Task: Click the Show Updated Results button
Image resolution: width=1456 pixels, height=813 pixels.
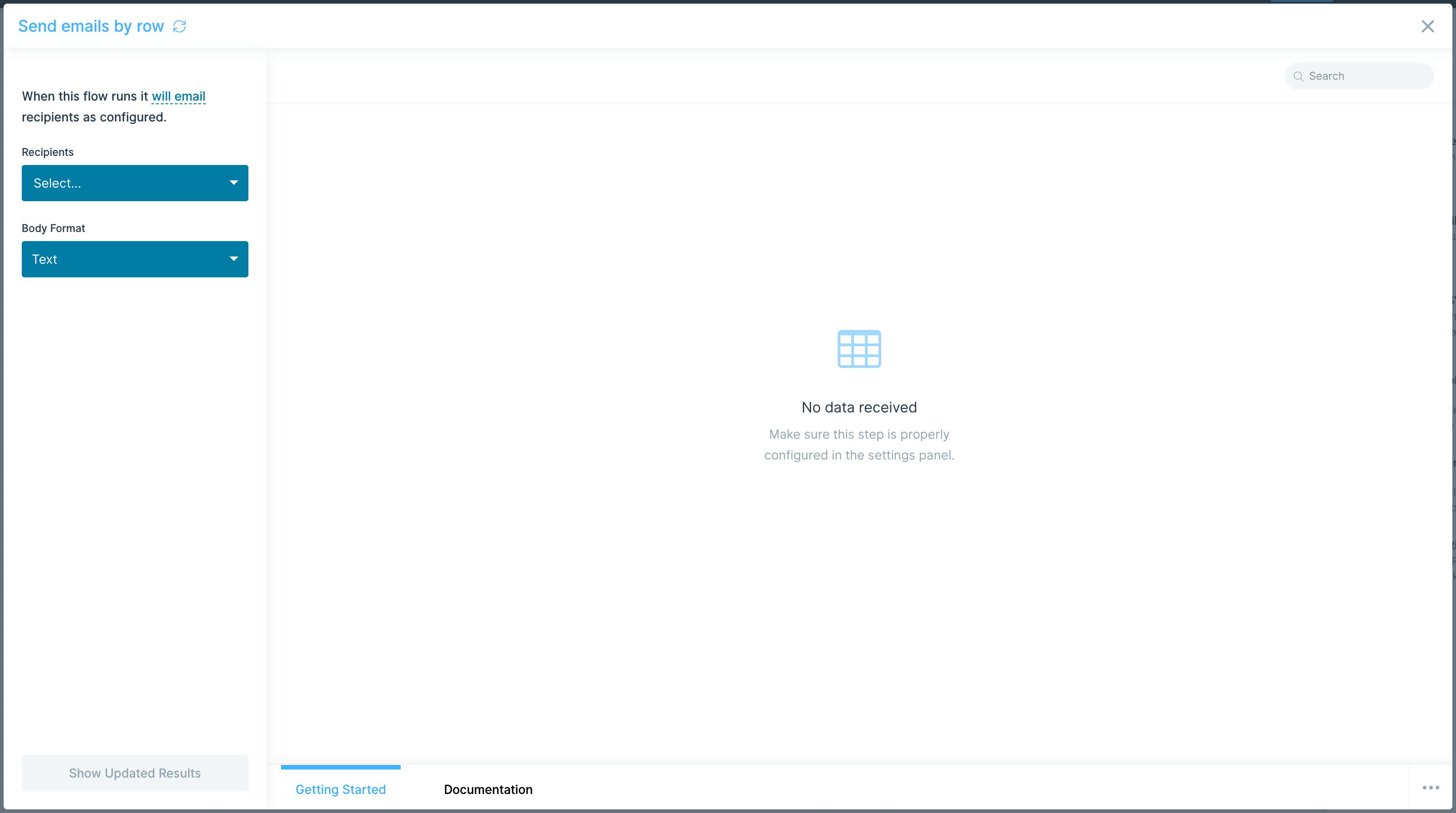Action: [x=135, y=773]
